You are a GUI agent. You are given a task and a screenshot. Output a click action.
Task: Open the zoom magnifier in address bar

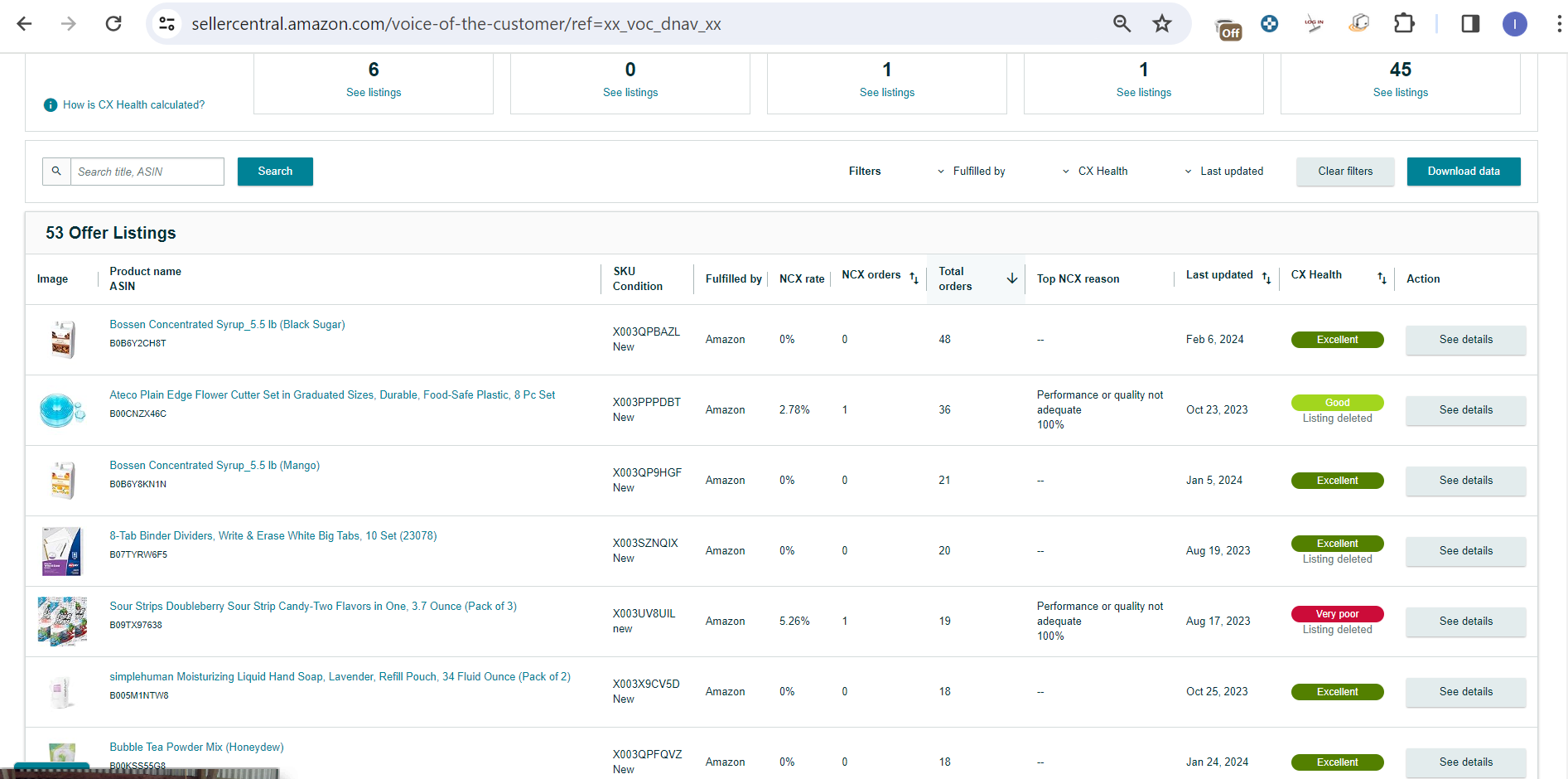click(1122, 24)
